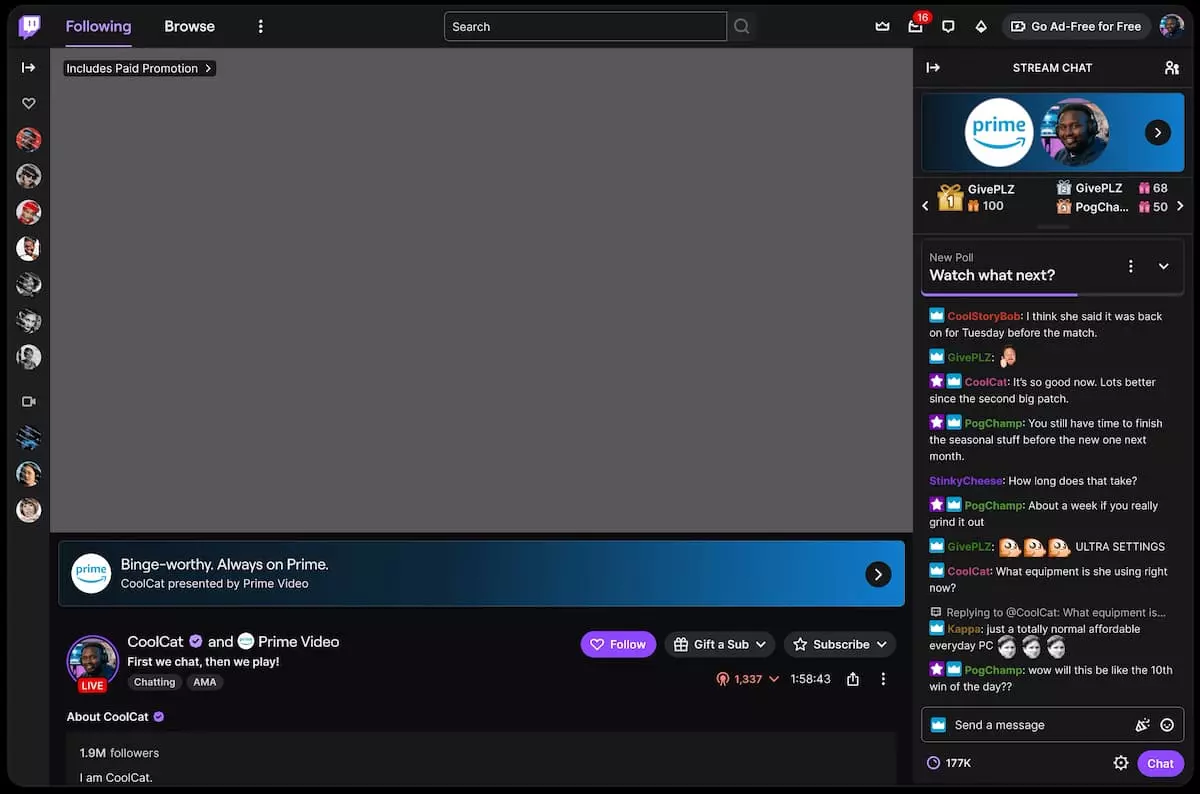Click the followed channels heart icon

pos(28,103)
